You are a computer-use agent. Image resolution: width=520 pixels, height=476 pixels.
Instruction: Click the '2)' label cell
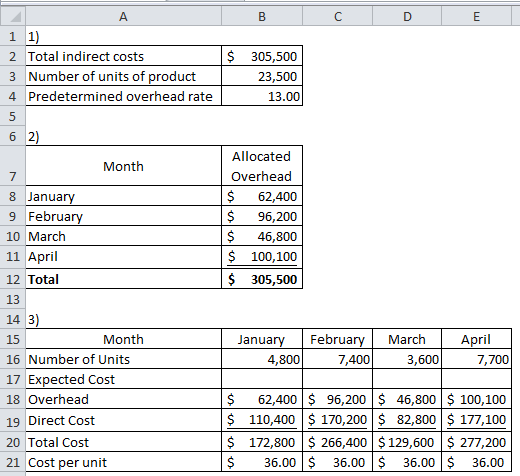click(x=123, y=136)
